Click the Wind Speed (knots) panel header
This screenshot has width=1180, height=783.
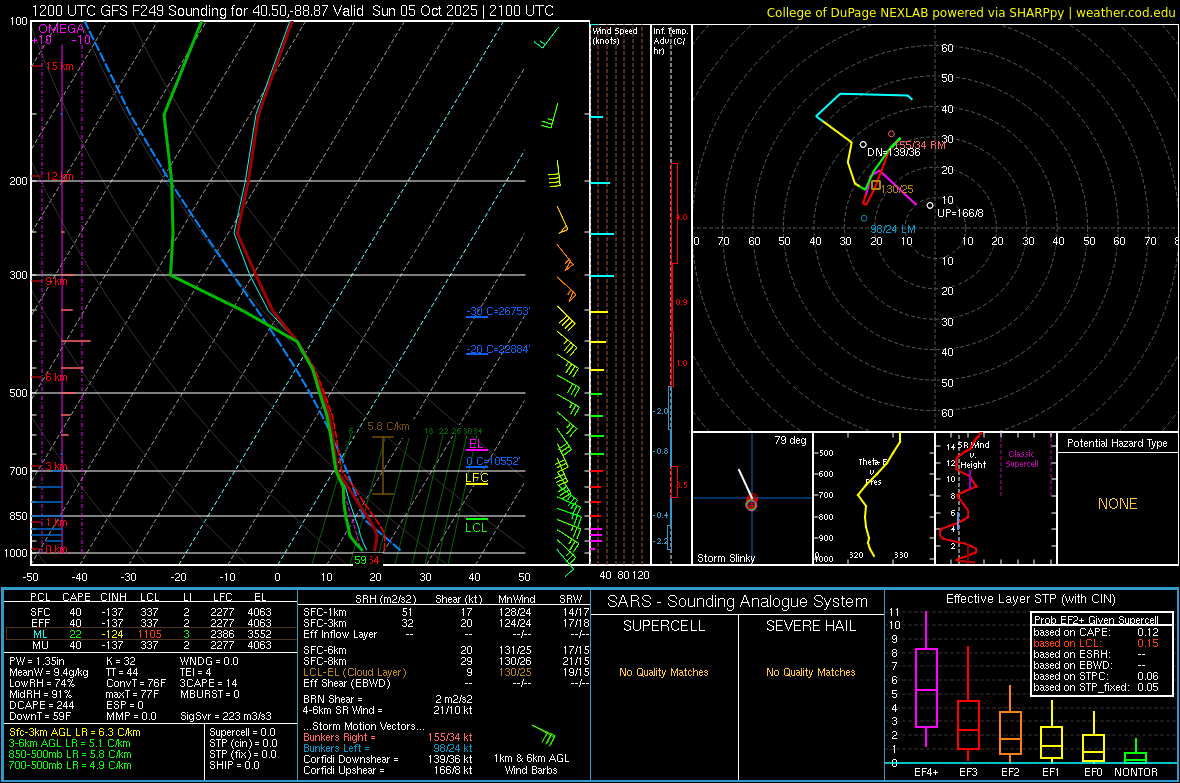615,35
